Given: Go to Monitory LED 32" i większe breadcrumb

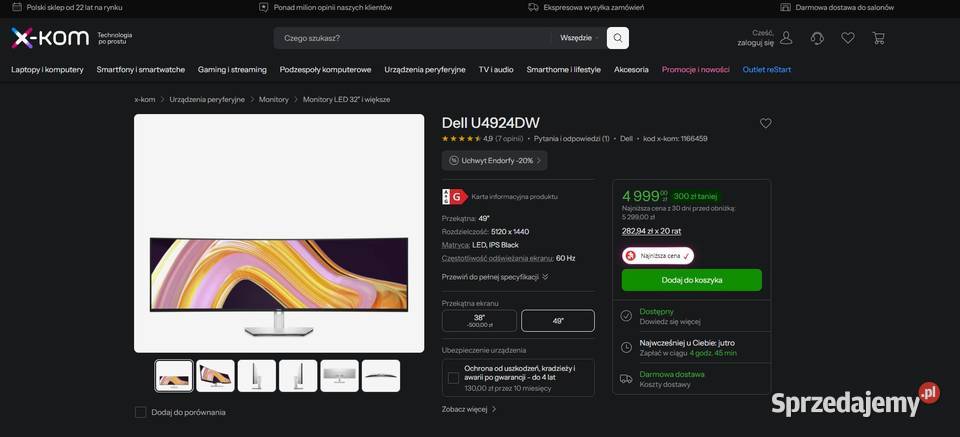Looking at the screenshot, I should (x=347, y=99).
